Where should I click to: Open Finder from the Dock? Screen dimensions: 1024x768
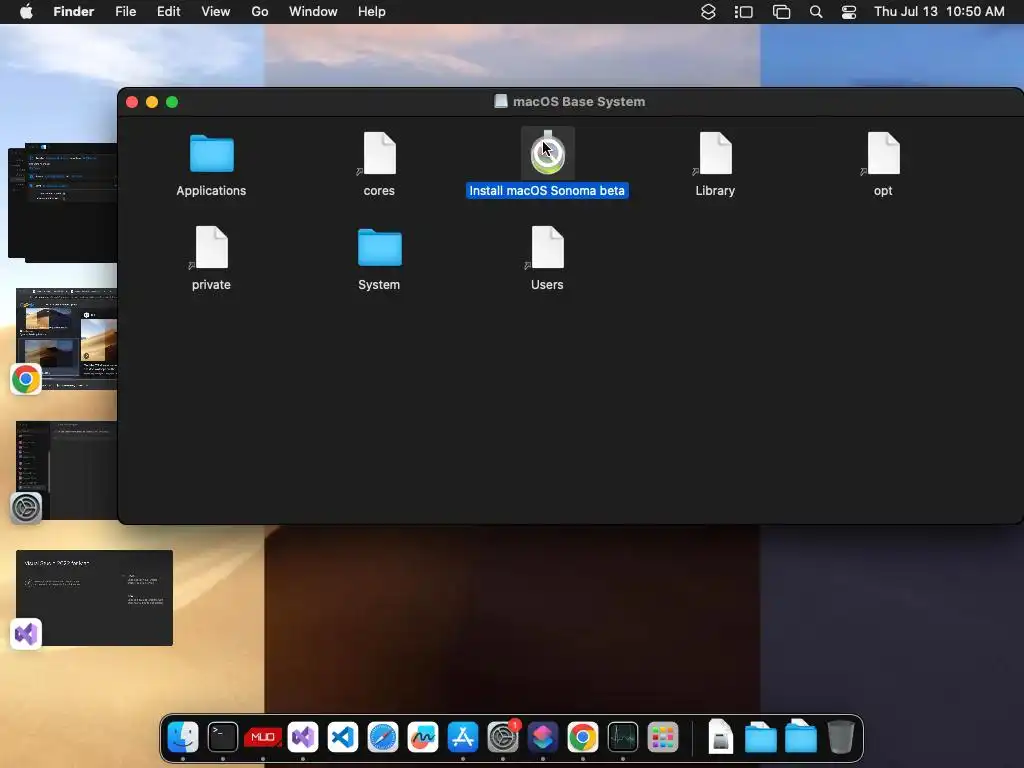pos(183,737)
